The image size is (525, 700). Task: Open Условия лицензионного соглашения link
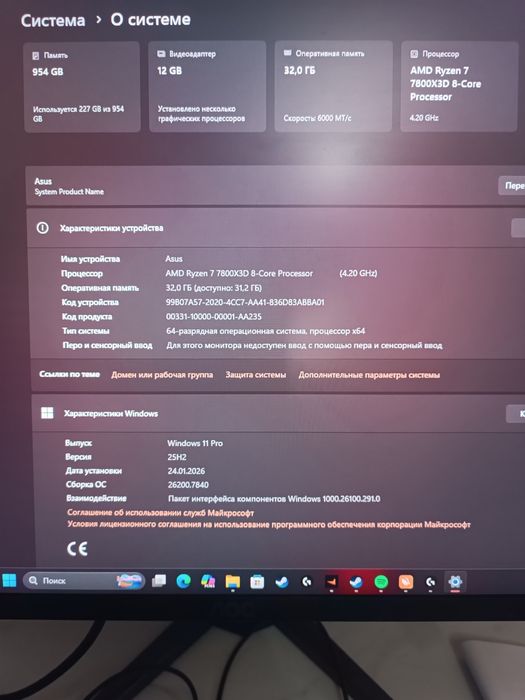[269, 524]
